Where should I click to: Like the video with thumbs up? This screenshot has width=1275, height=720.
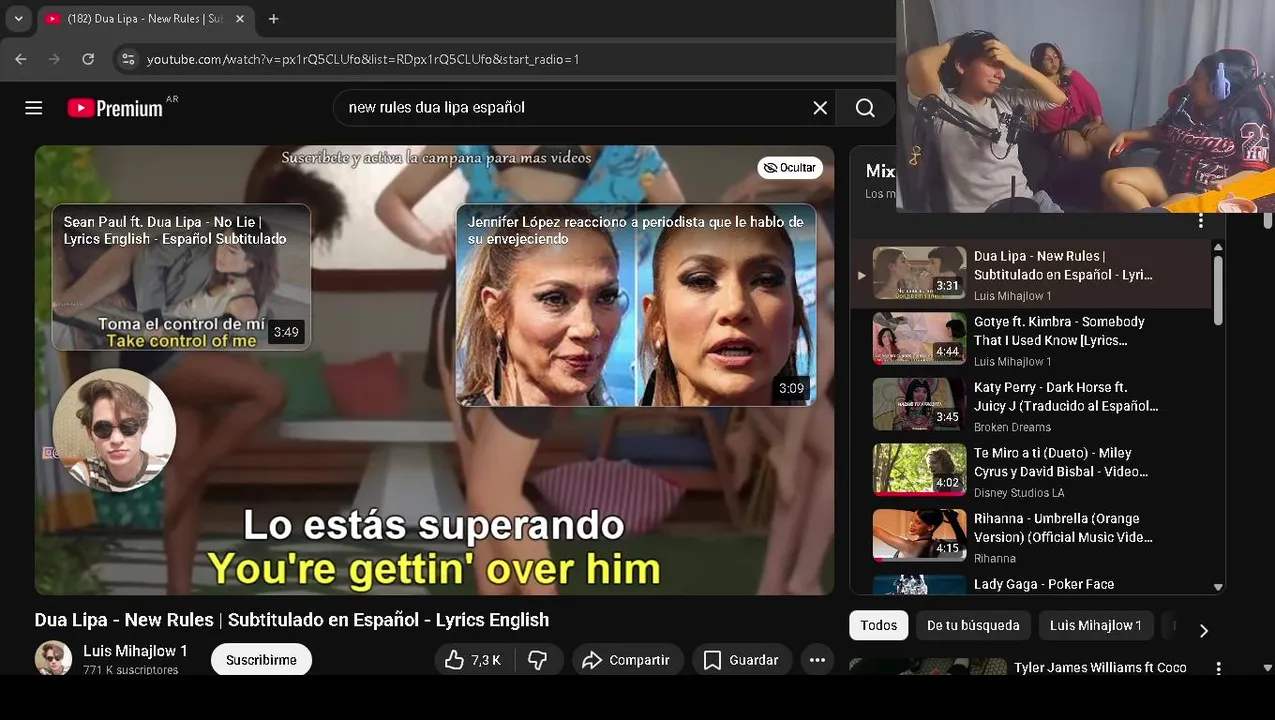pyautogui.click(x=472, y=660)
